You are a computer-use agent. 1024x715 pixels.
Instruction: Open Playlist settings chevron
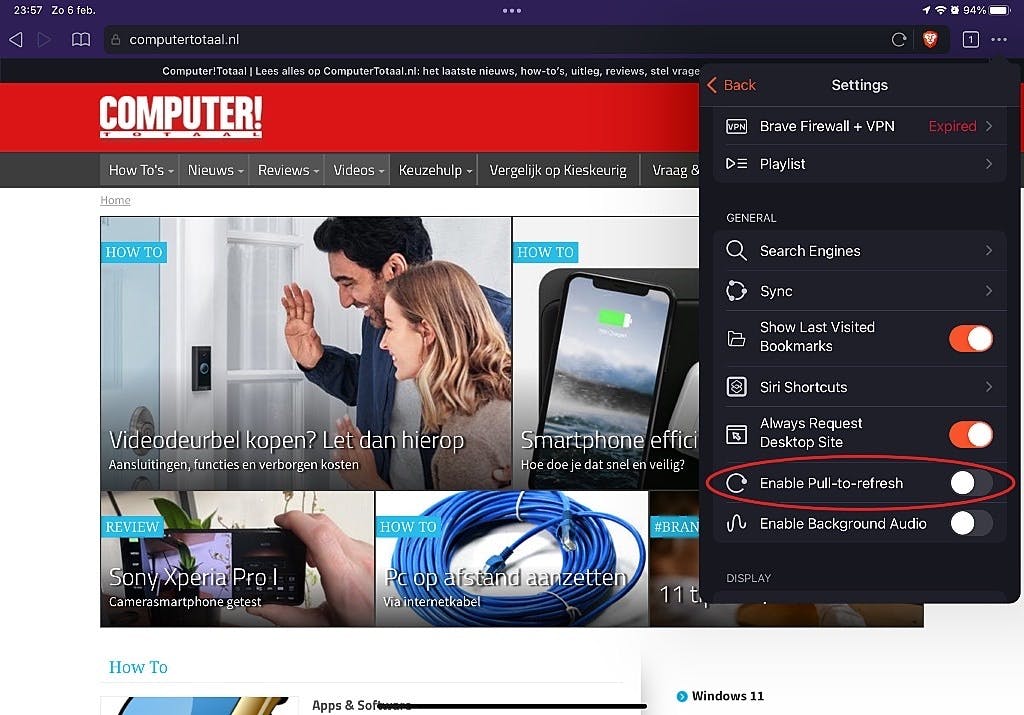(989, 164)
